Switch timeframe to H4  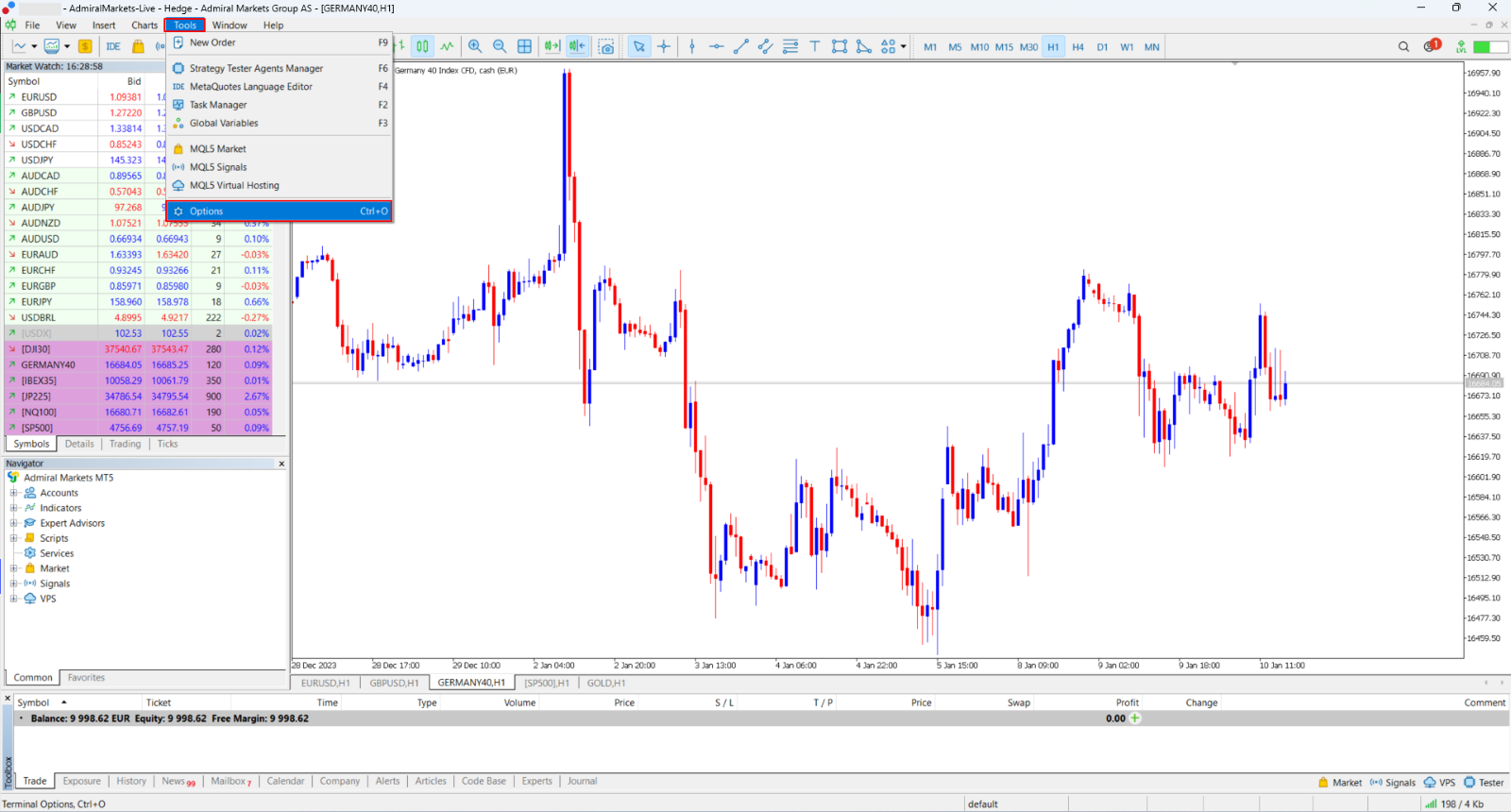click(x=1078, y=46)
